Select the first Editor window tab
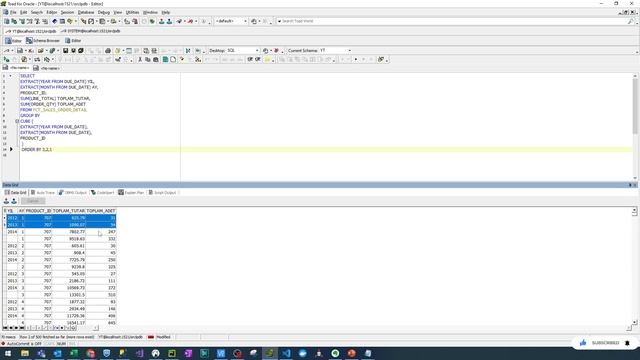 tap(13, 41)
